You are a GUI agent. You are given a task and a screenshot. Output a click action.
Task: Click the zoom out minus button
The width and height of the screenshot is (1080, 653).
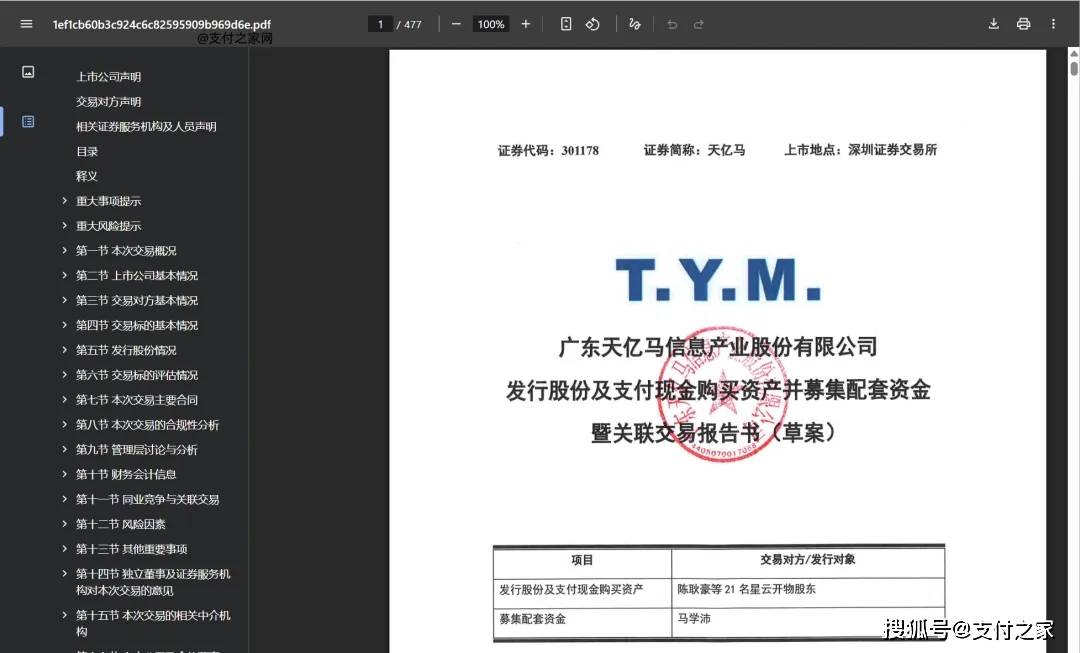(456, 23)
